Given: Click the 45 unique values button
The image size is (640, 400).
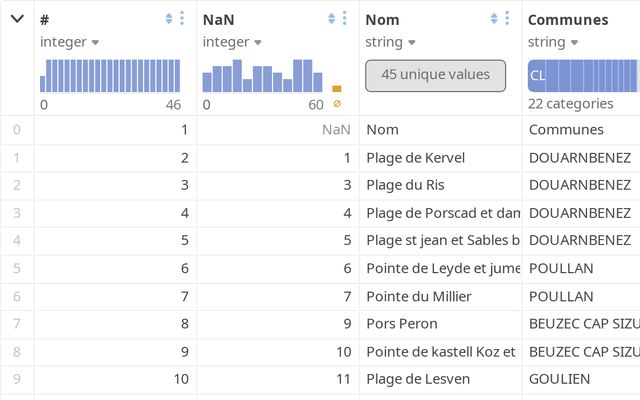Looking at the screenshot, I should coord(436,75).
